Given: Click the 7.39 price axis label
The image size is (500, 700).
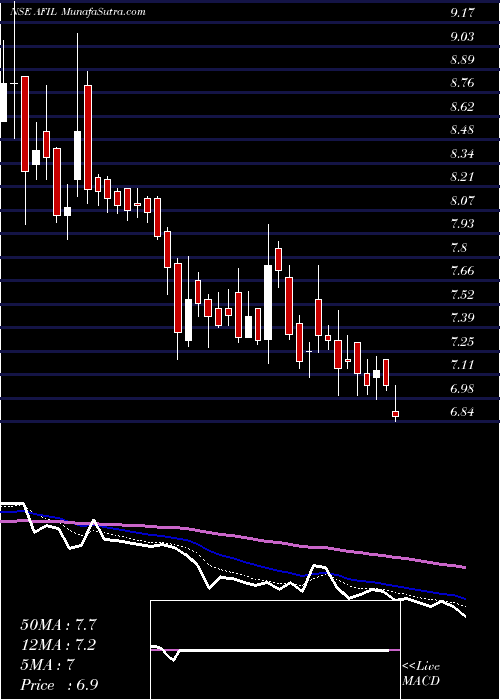Looking at the screenshot, I should tap(462, 318).
